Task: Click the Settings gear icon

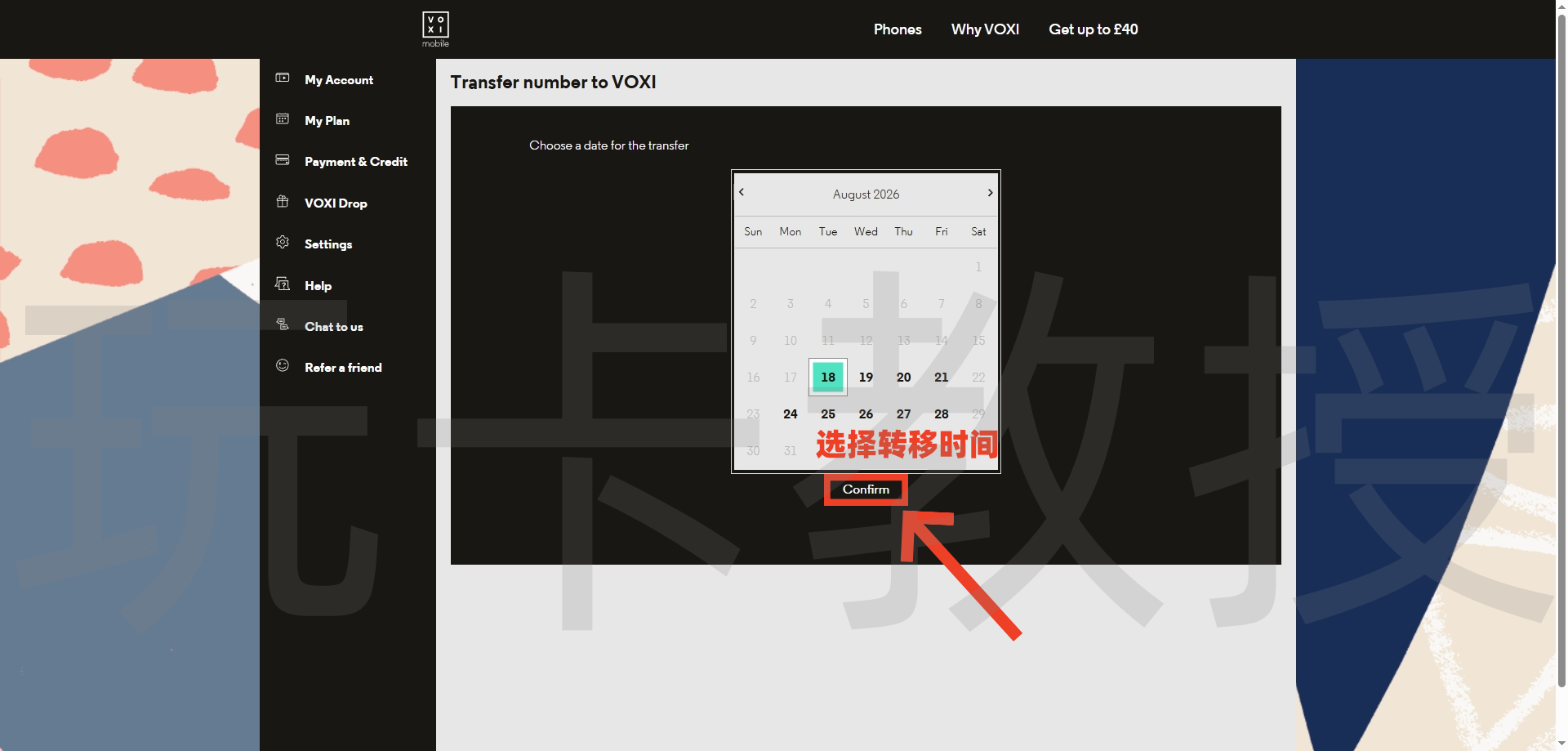Action: 283,242
